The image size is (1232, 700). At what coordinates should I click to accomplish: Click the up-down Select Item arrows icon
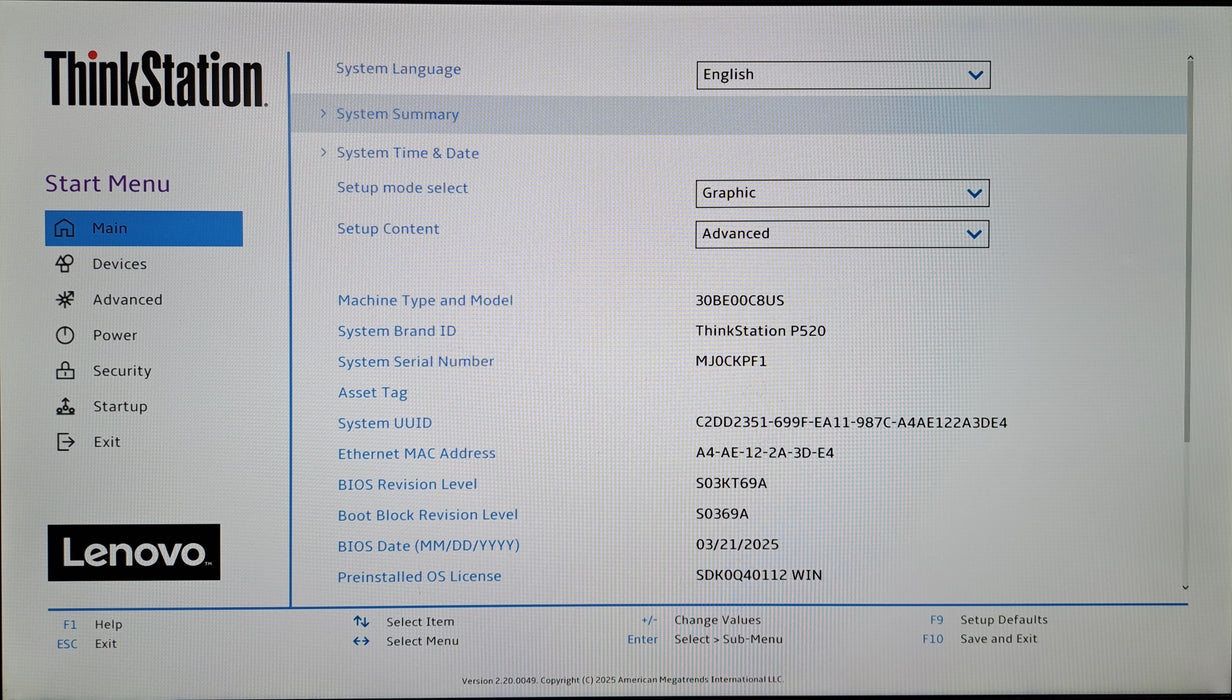pyautogui.click(x=361, y=622)
